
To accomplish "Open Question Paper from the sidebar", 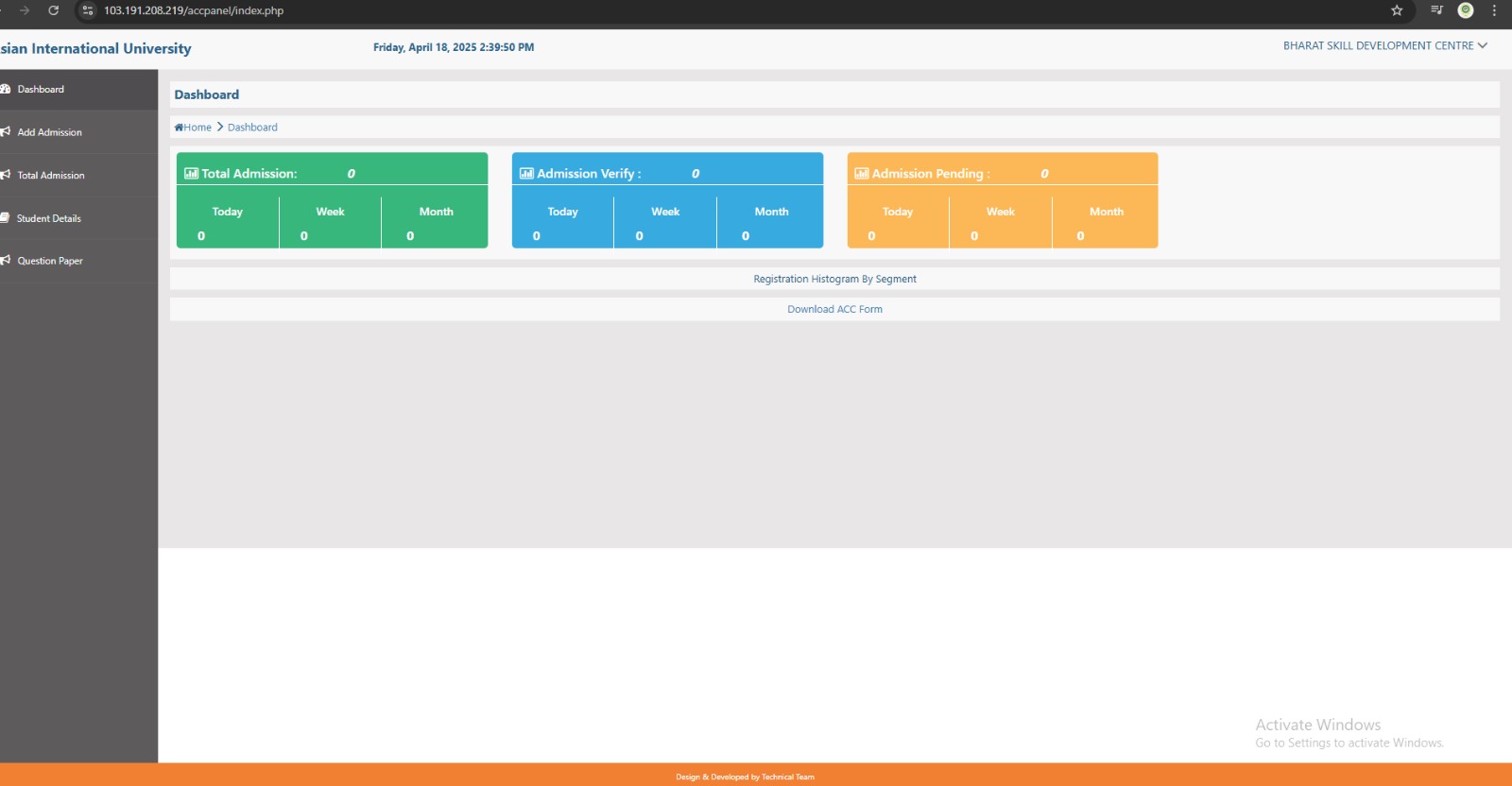I will coord(78,261).
